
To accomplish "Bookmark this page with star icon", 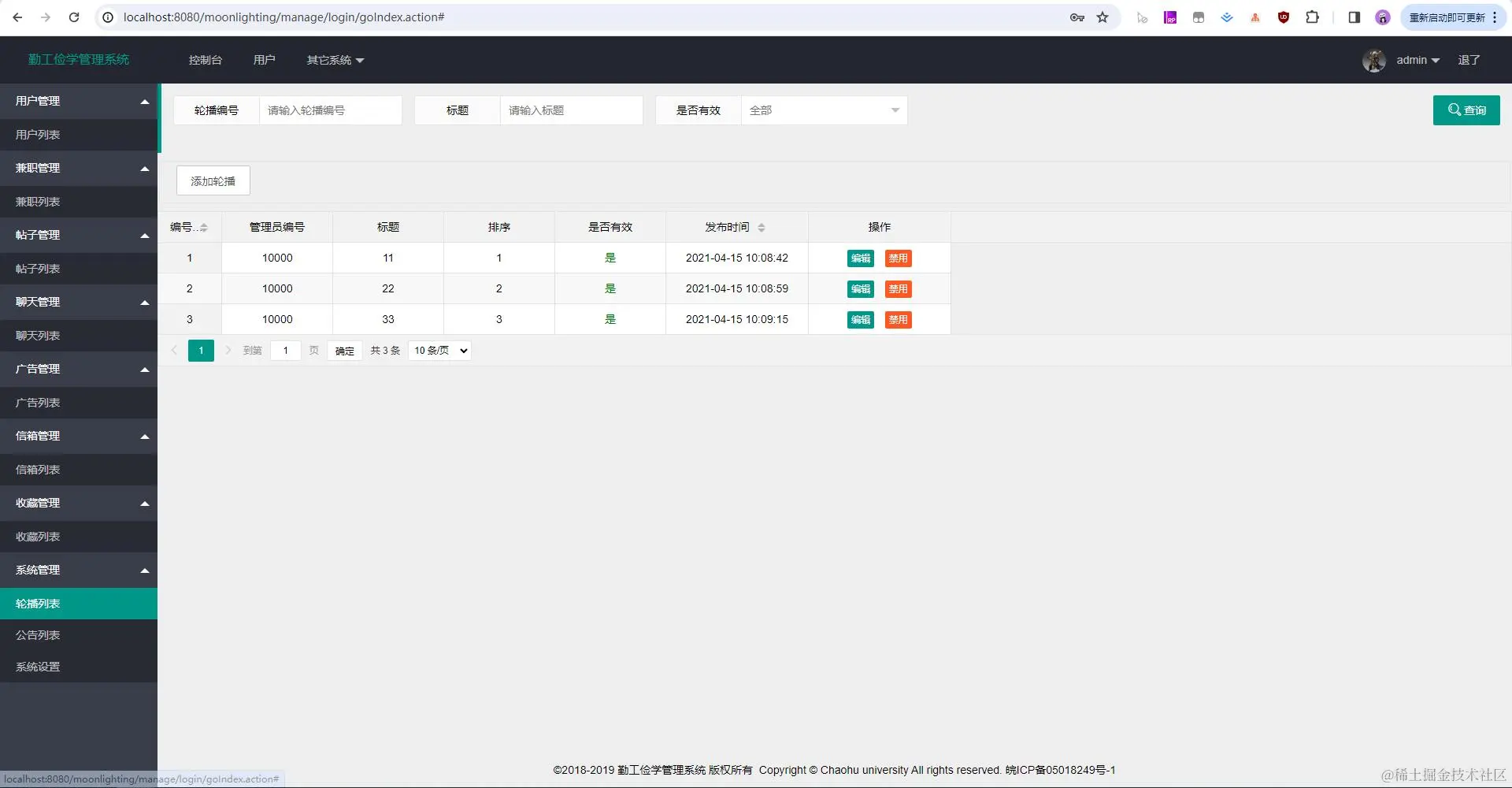I will (x=1102, y=17).
